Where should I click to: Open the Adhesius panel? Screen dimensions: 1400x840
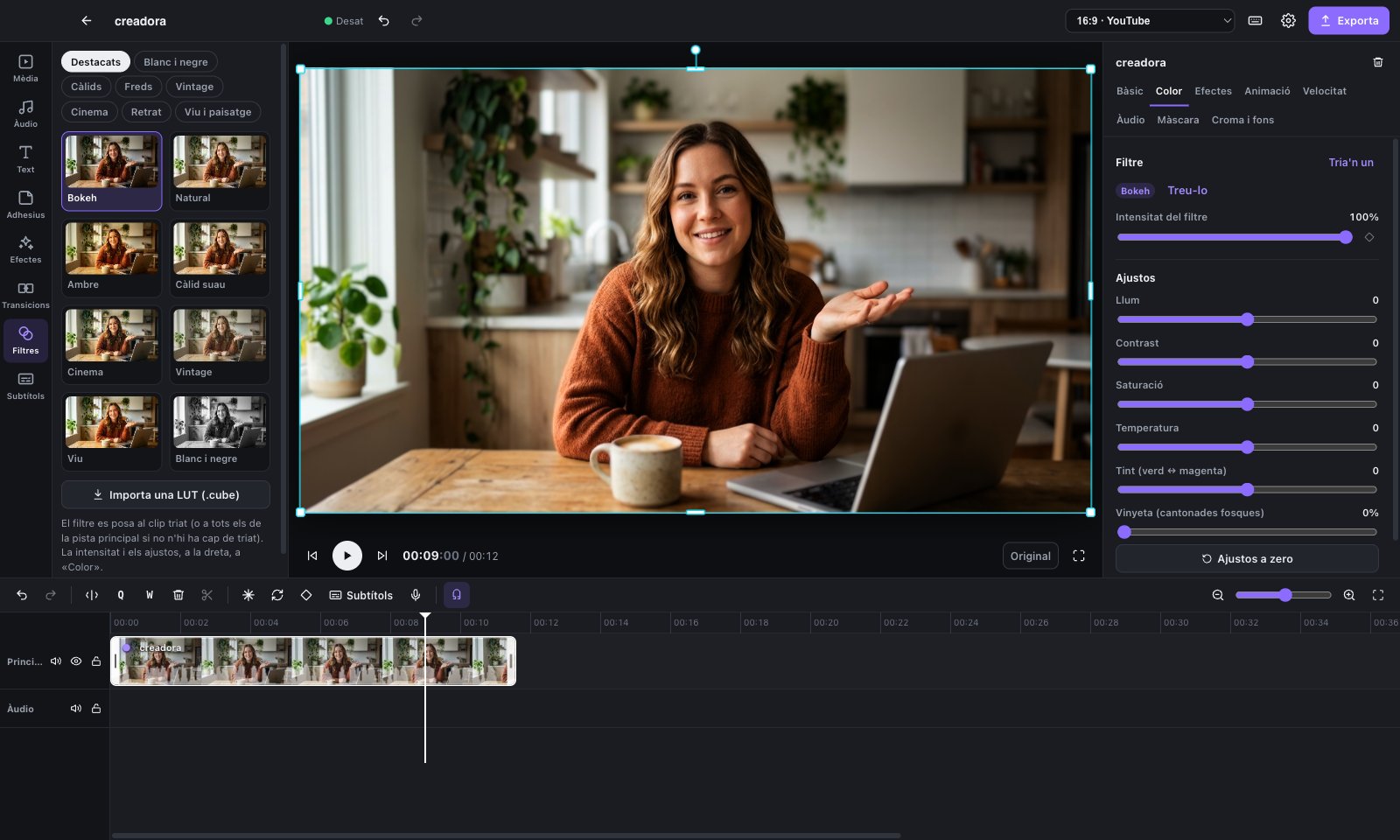pyautogui.click(x=25, y=205)
